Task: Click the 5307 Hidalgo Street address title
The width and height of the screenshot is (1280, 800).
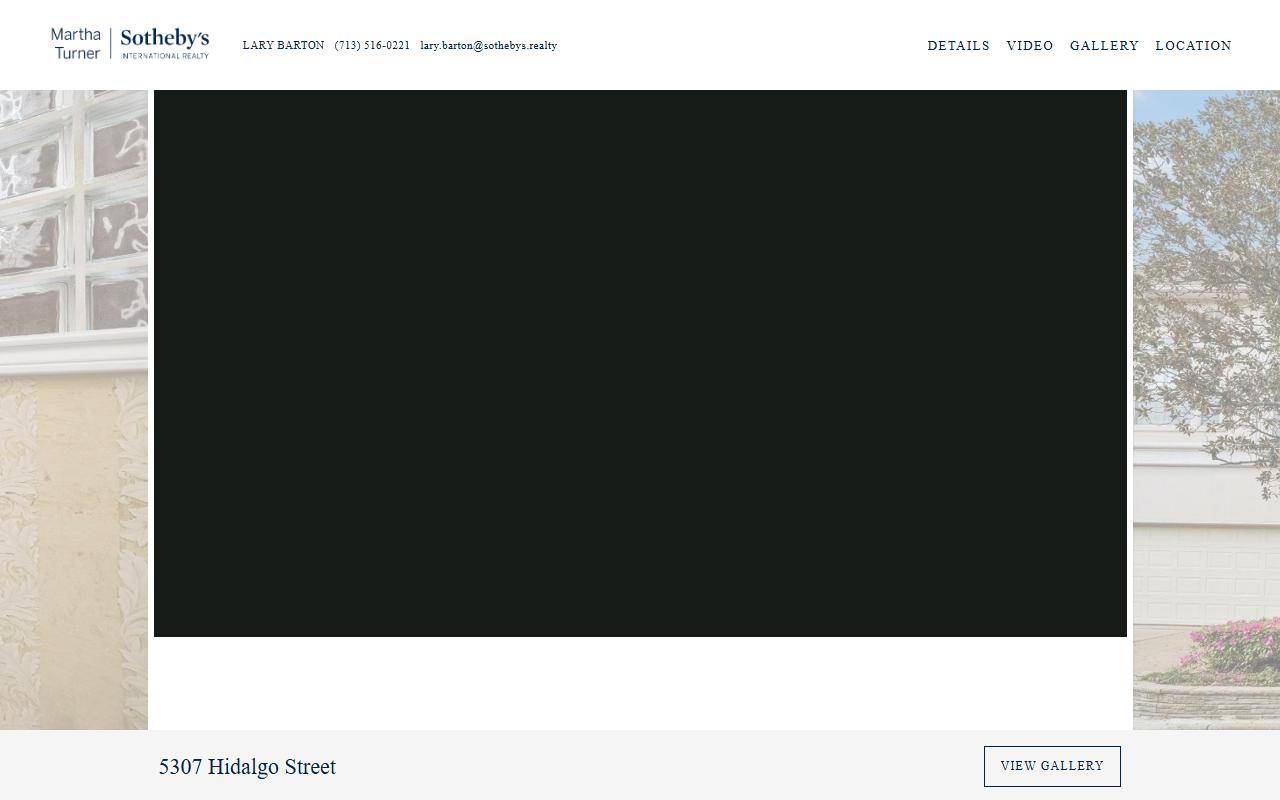Action: coord(247,767)
